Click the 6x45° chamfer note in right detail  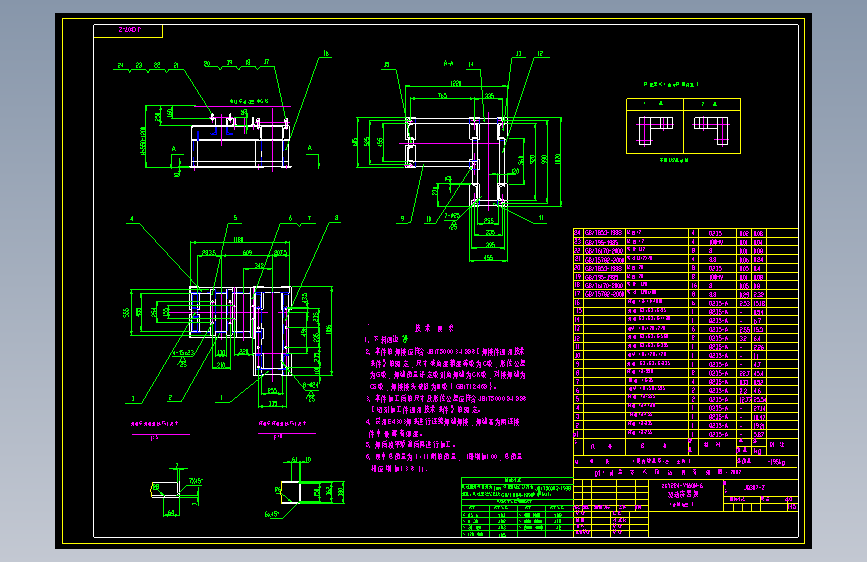click(x=271, y=514)
